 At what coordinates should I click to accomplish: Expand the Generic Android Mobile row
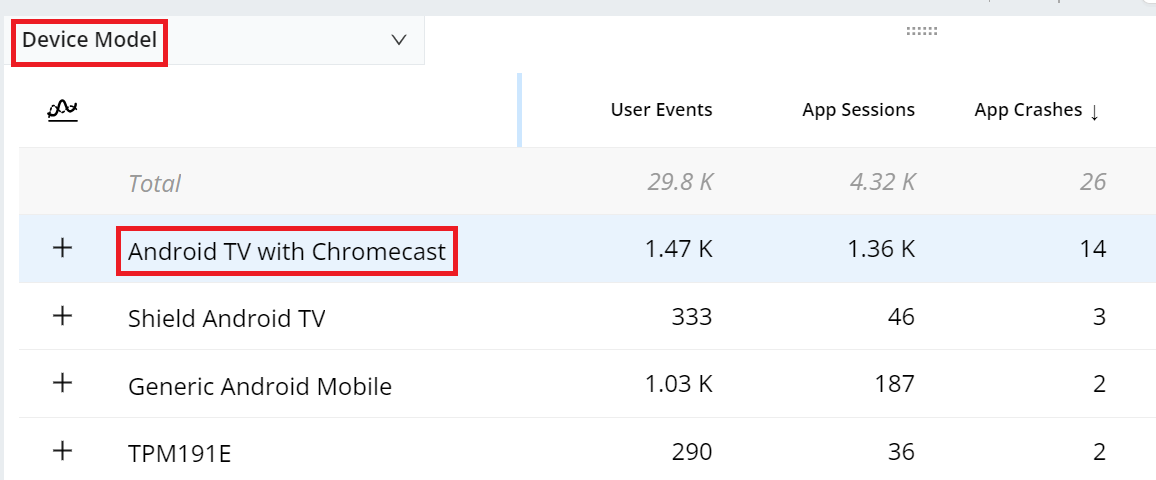click(x=62, y=384)
